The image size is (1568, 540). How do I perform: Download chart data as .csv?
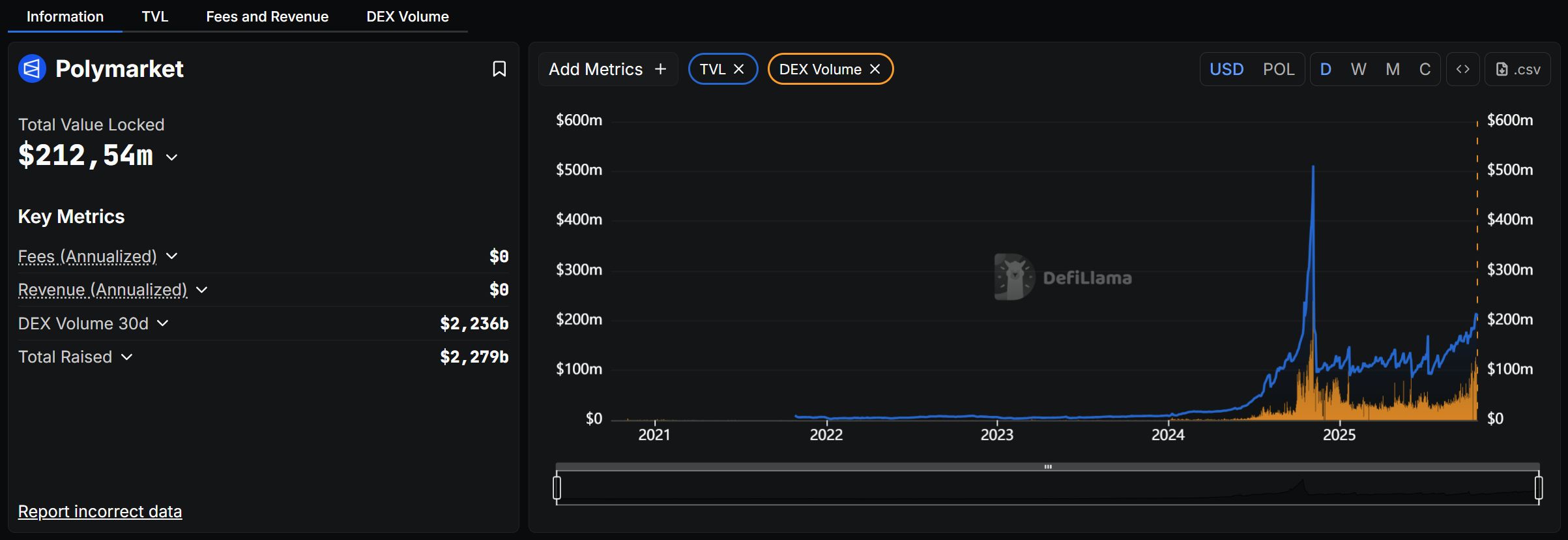pos(1518,69)
